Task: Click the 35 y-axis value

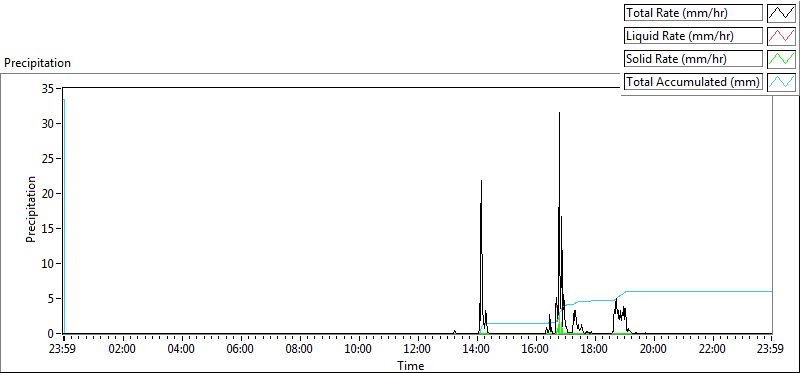Action: [x=48, y=88]
